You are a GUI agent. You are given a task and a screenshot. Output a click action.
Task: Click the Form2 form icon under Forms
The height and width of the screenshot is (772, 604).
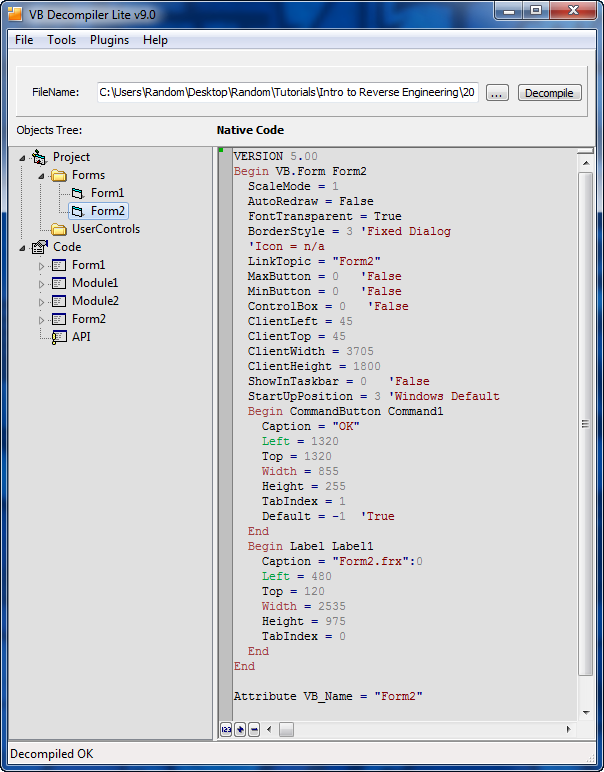click(78, 211)
